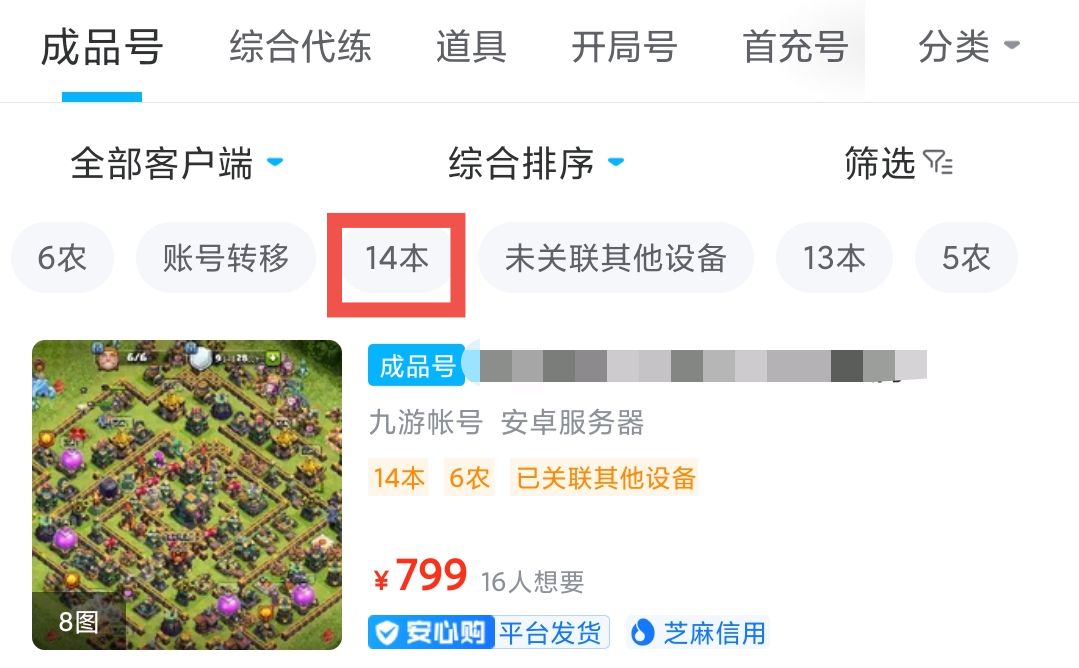Switch to the 综合代练 tab
1079x668 pixels.
[301, 47]
